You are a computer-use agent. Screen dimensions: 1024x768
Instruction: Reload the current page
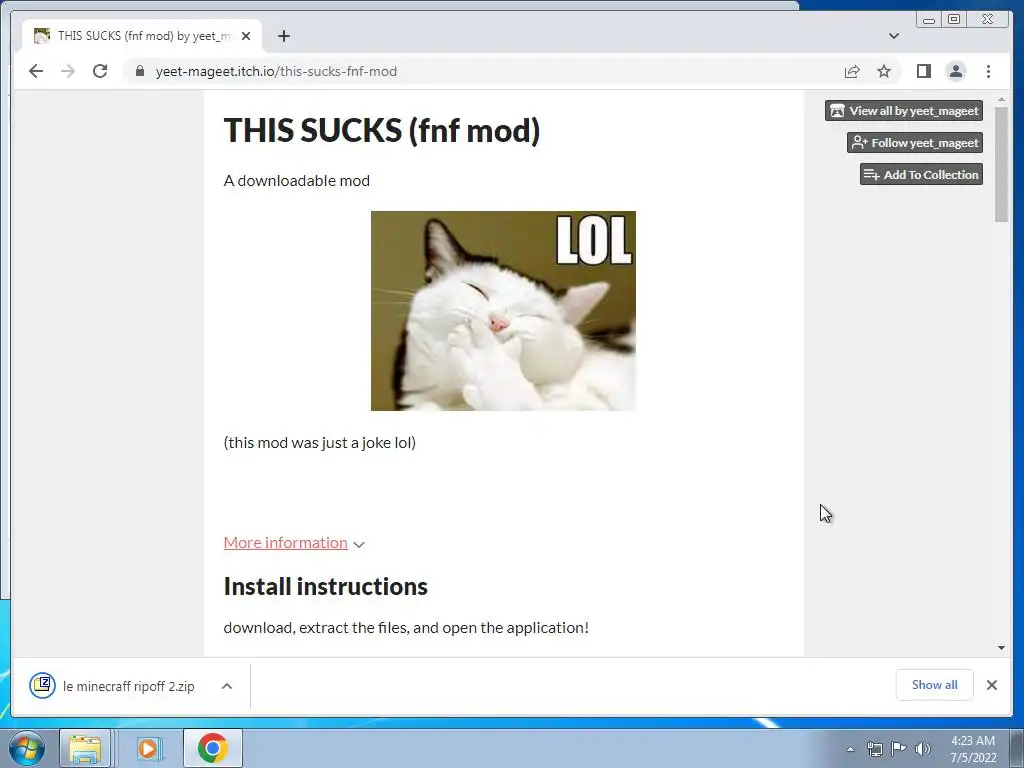(x=100, y=71)
